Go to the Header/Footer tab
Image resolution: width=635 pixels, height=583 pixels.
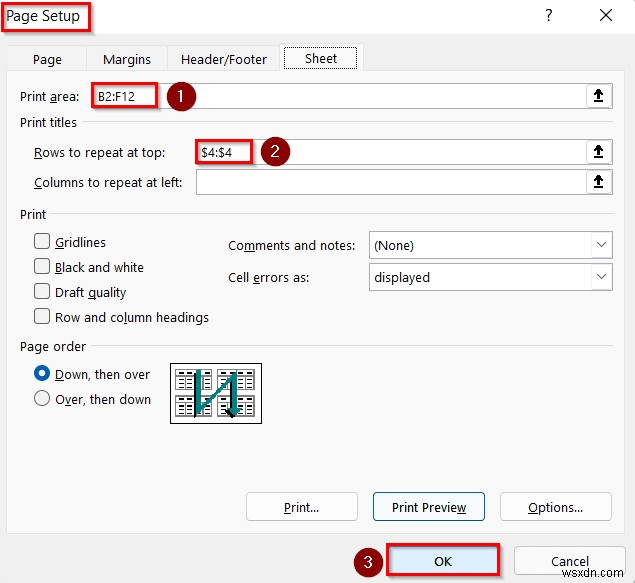click(x=224, y=60)
